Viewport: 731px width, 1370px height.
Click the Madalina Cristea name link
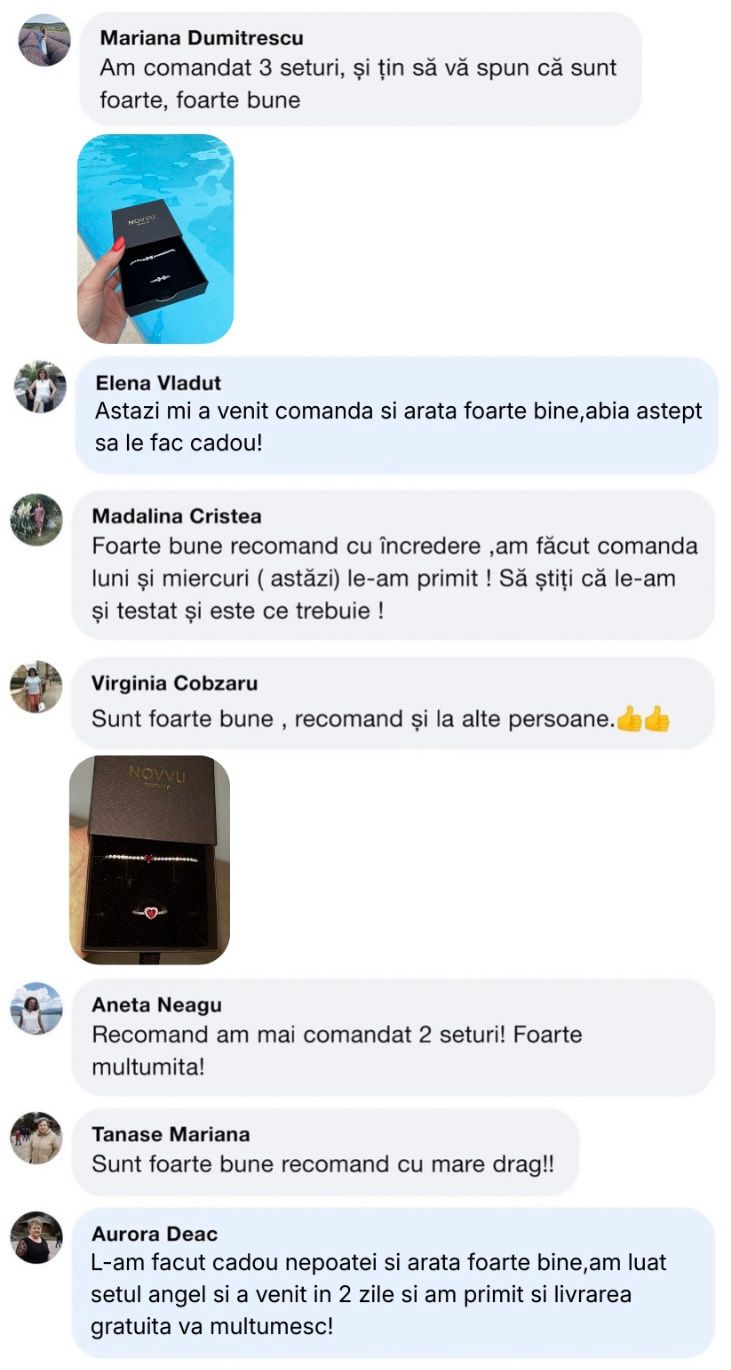click(176, 516)
